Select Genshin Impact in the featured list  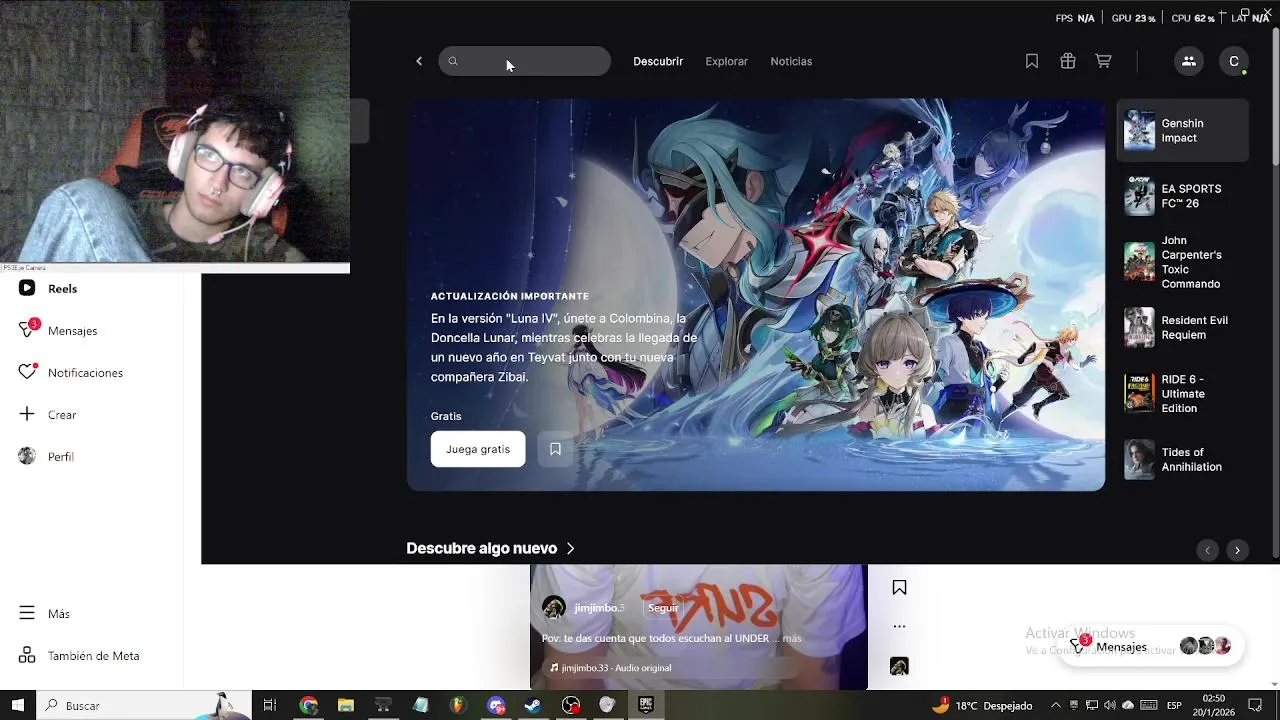coord(1183,130)
